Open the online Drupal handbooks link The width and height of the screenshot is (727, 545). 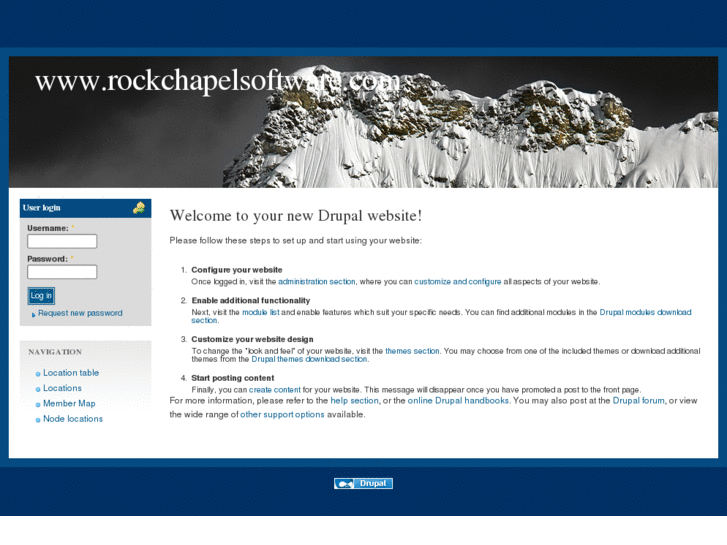(x=458, y=400)
